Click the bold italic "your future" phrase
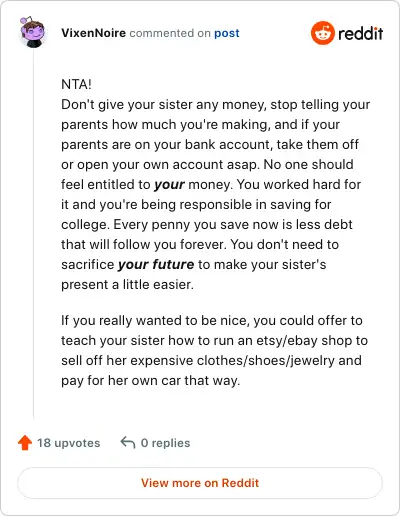Screen dimensions: 400x516 tap(156, 265)
